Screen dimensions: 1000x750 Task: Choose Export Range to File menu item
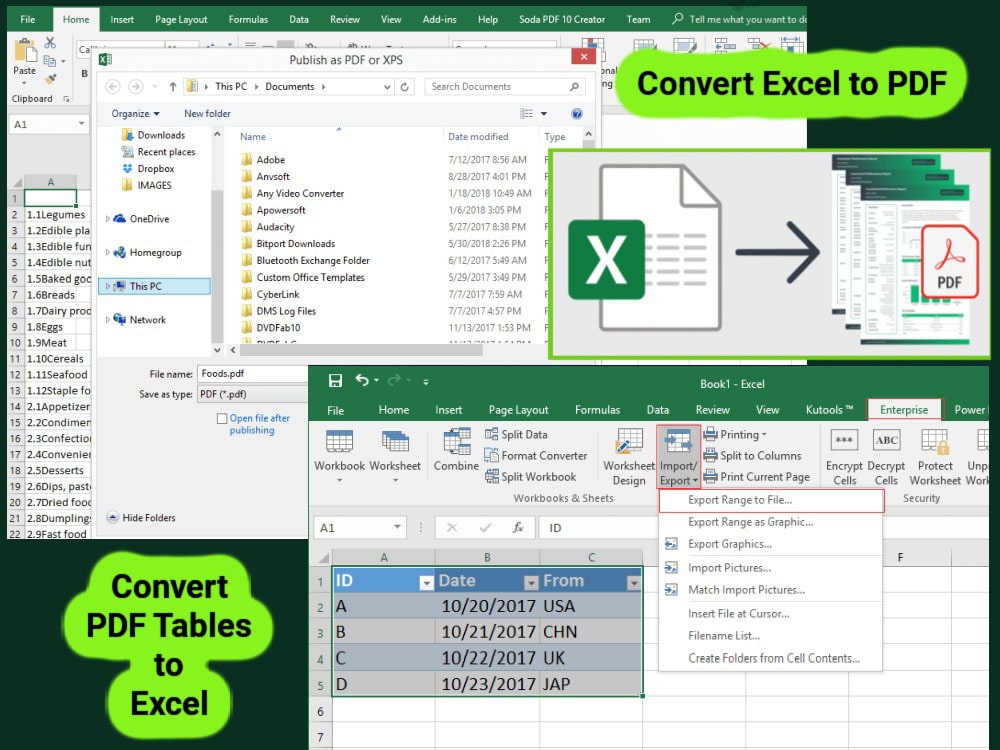[x=771, y=500]
